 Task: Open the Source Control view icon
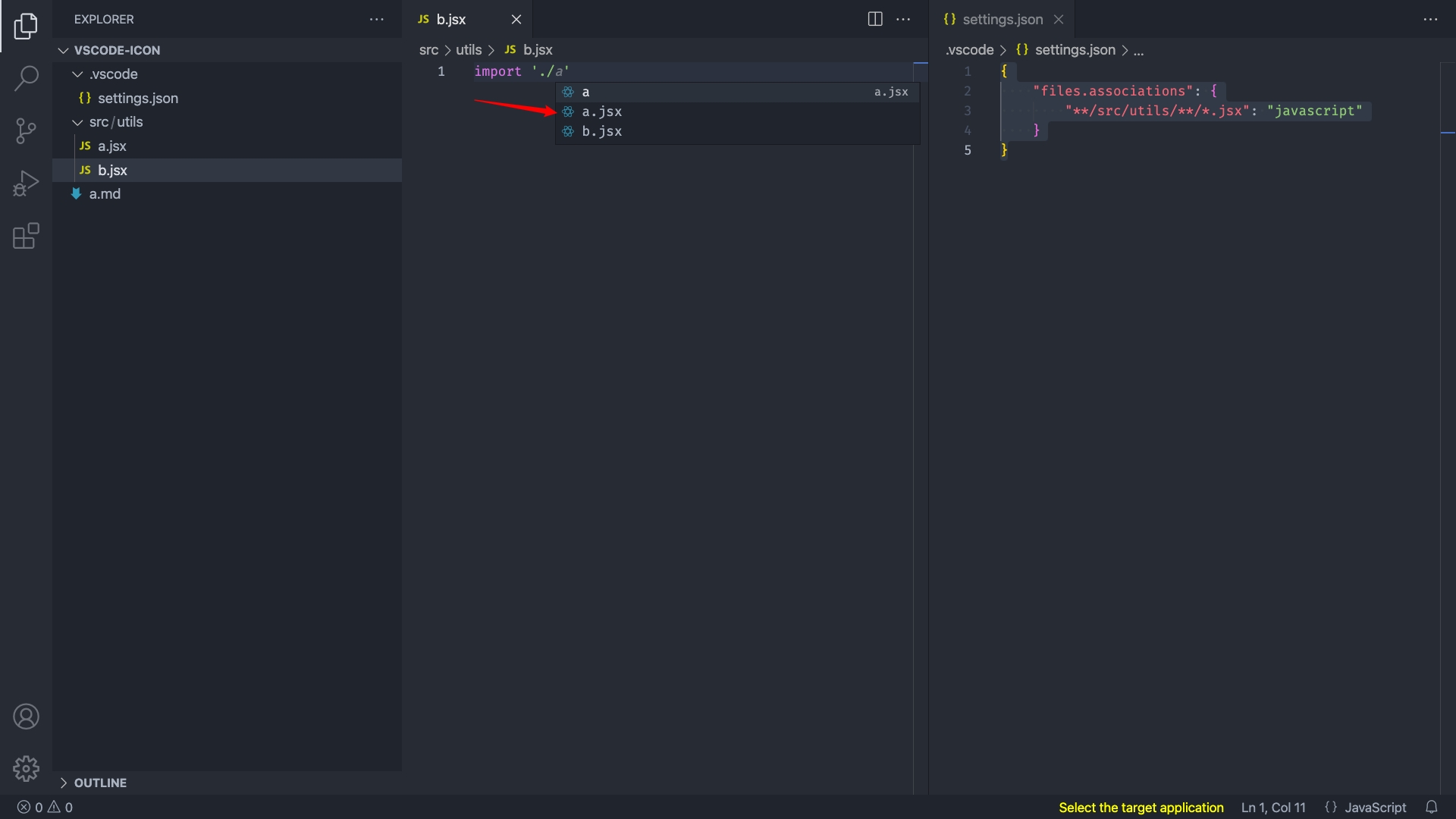coord(26,130)
